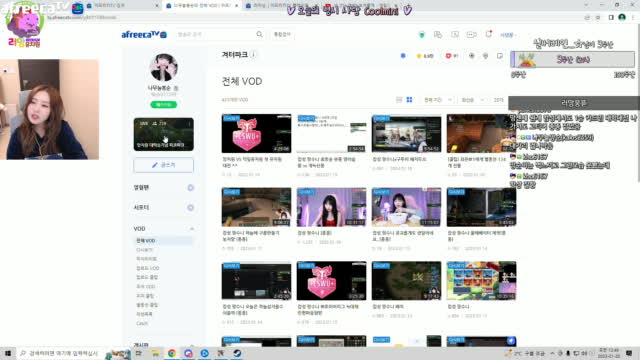Click the round icon right of the heart count

[x=471, y=56]
